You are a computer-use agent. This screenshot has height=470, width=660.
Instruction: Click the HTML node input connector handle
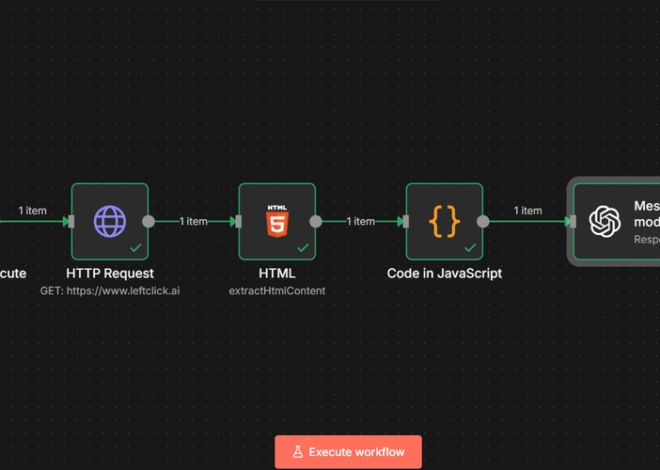point(239,221)
